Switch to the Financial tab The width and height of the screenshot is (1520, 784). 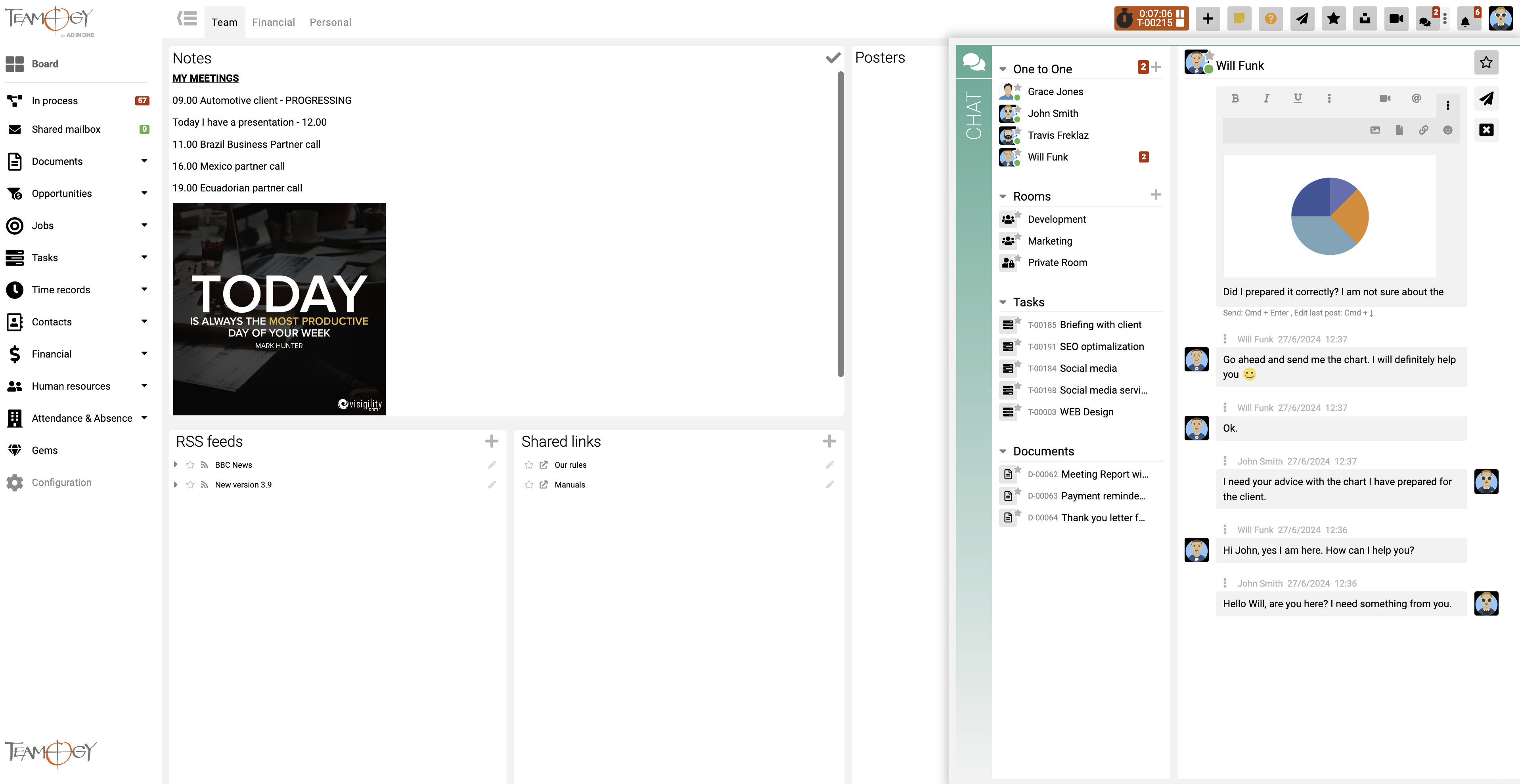[273, 23]
